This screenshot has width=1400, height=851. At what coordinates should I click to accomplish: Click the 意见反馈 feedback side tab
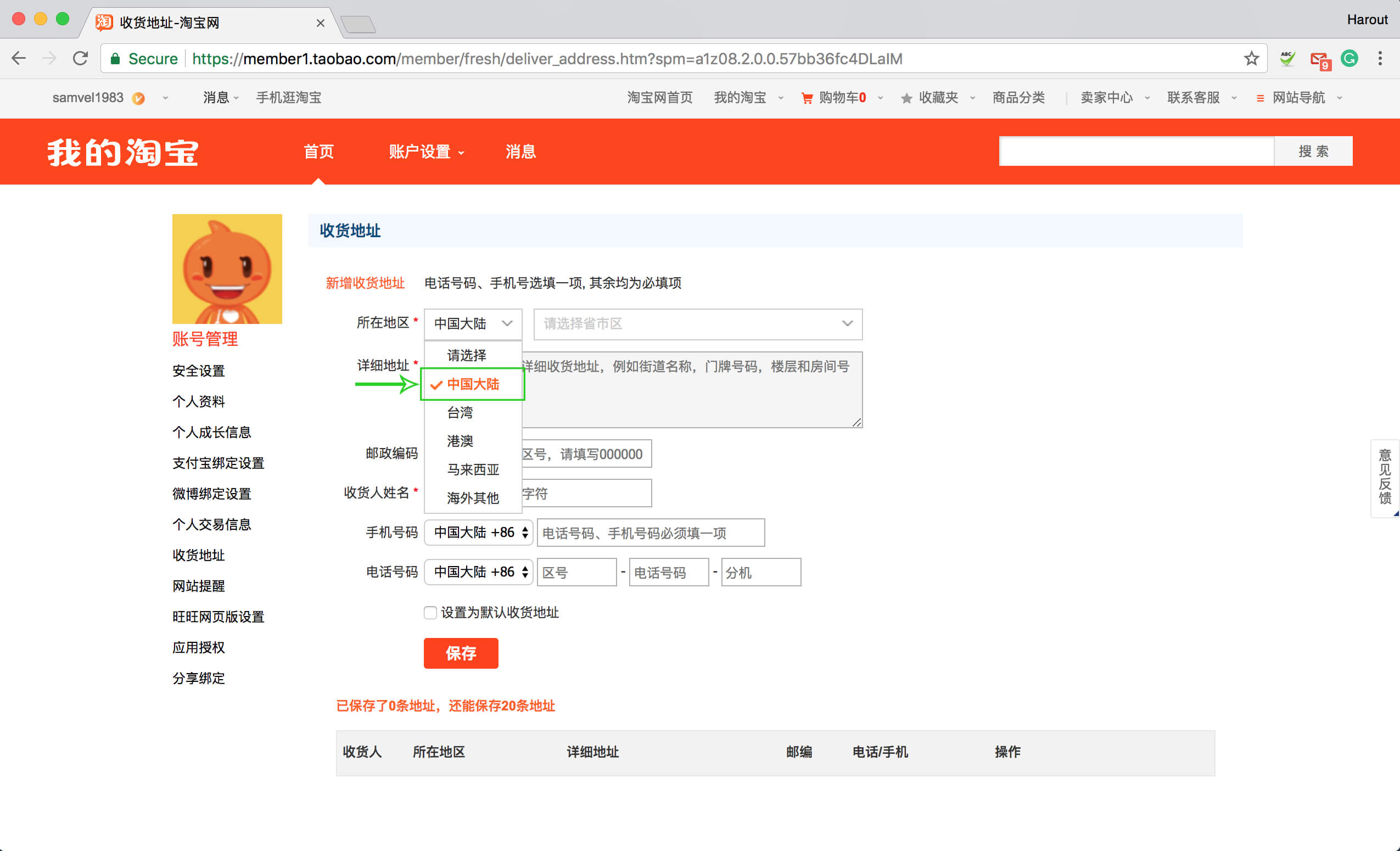point(1385,477)
